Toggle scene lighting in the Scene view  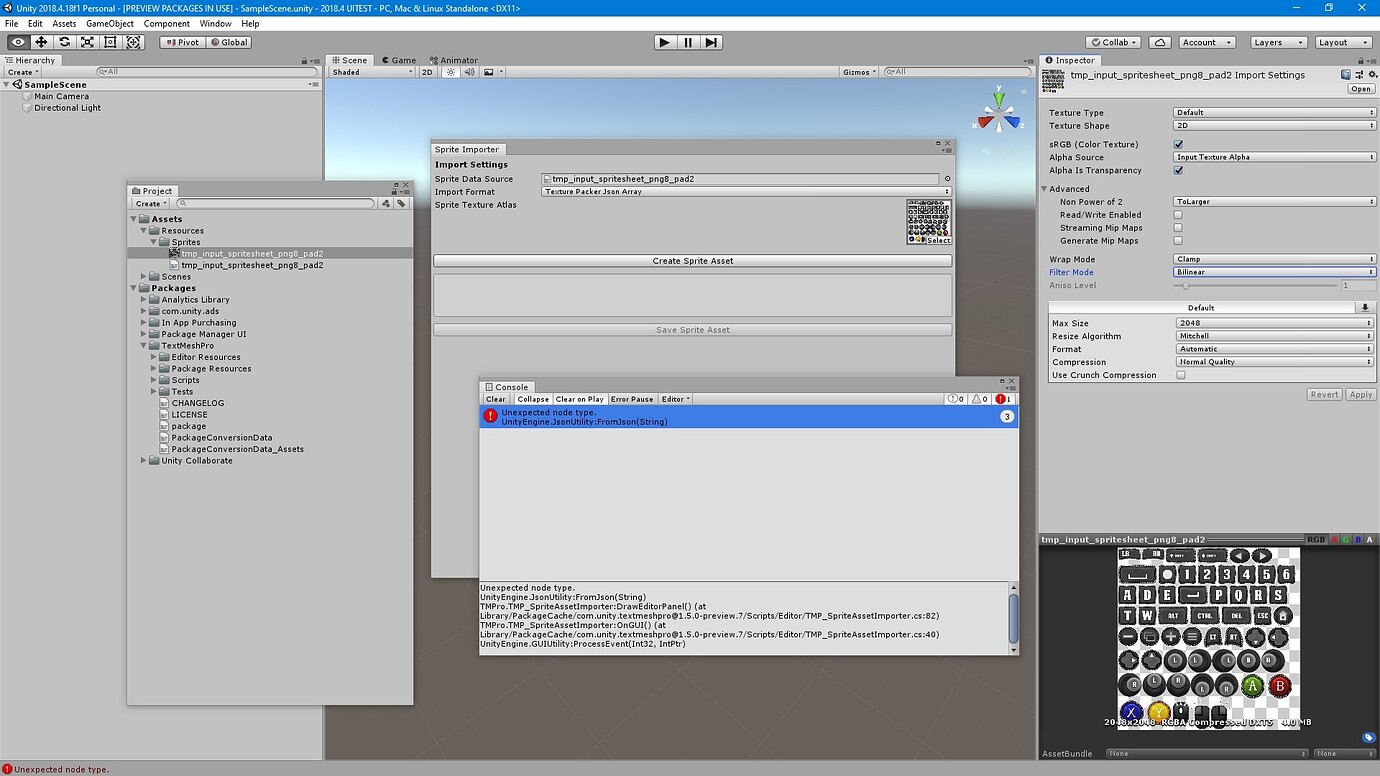click(x=450, y=71)
